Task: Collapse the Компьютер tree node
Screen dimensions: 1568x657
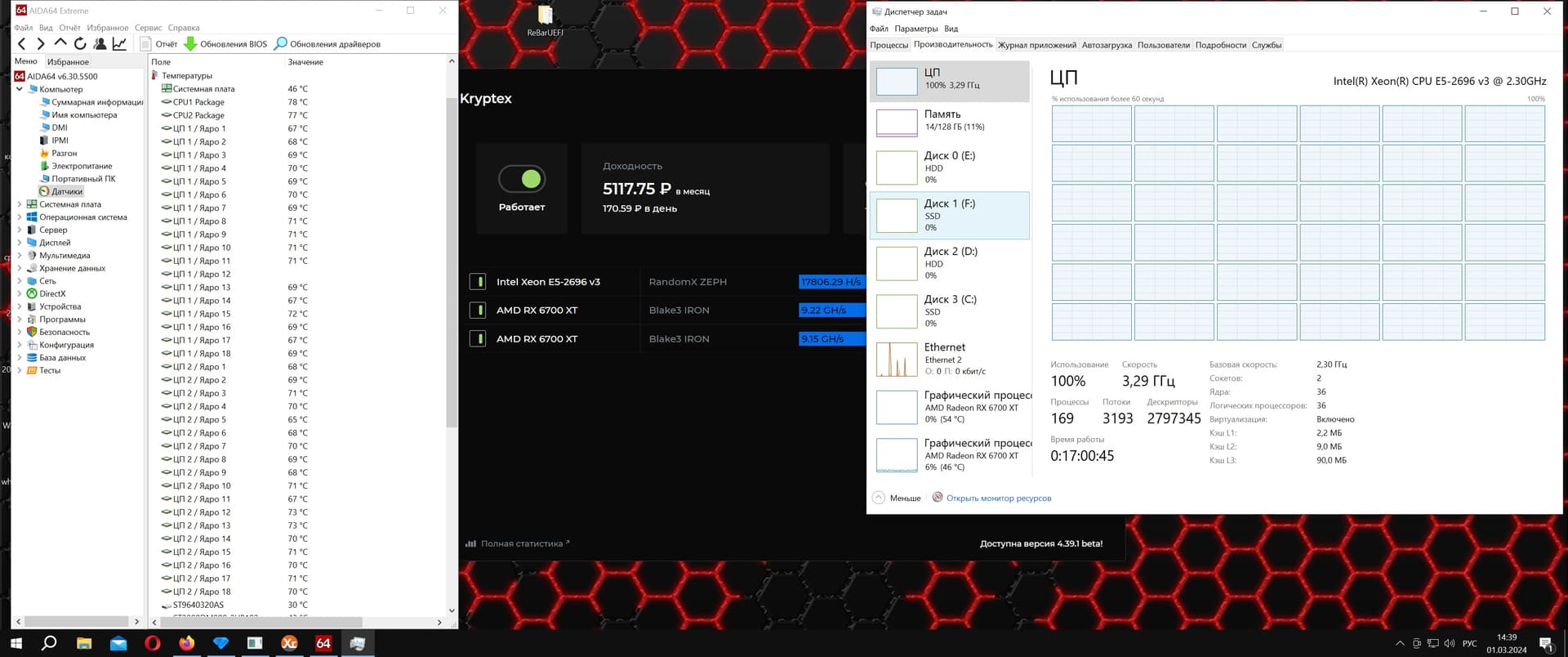Action: [x=20, y=89]
